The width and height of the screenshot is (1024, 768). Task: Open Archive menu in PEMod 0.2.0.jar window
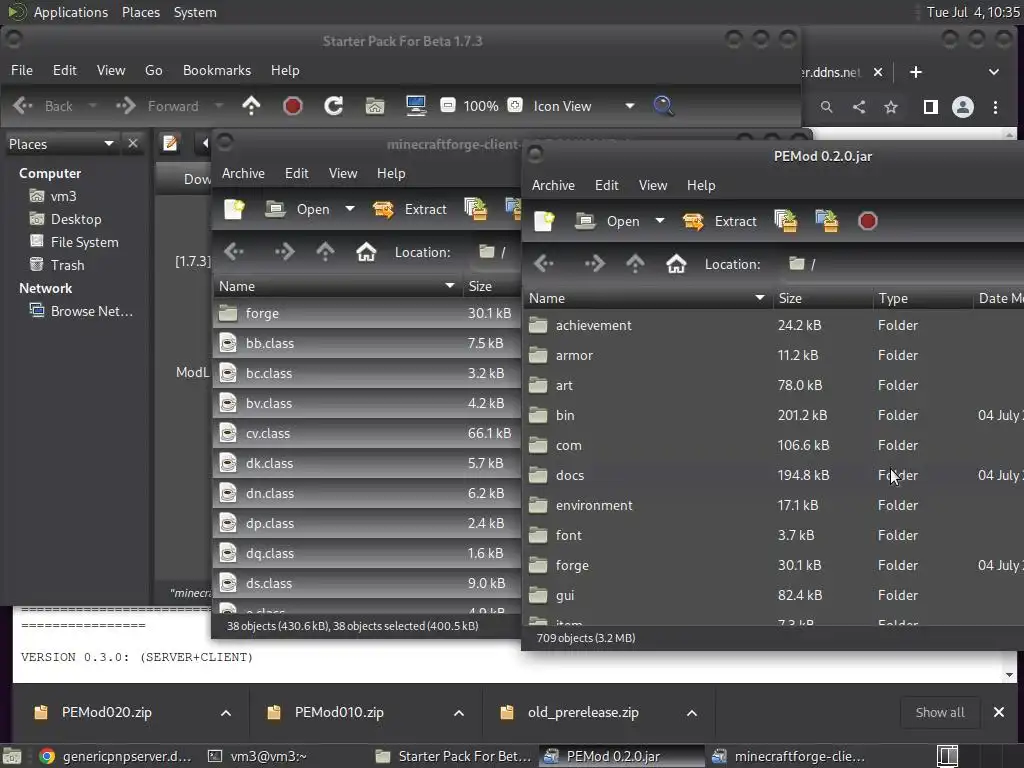pyautogui.click(x=553, y=185)
